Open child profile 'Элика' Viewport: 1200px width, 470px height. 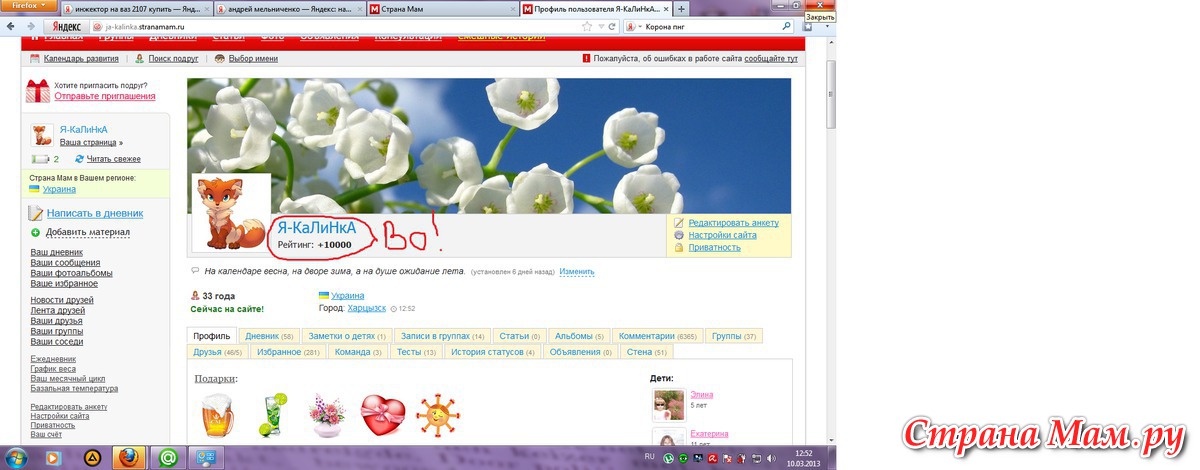pos(701,395)
